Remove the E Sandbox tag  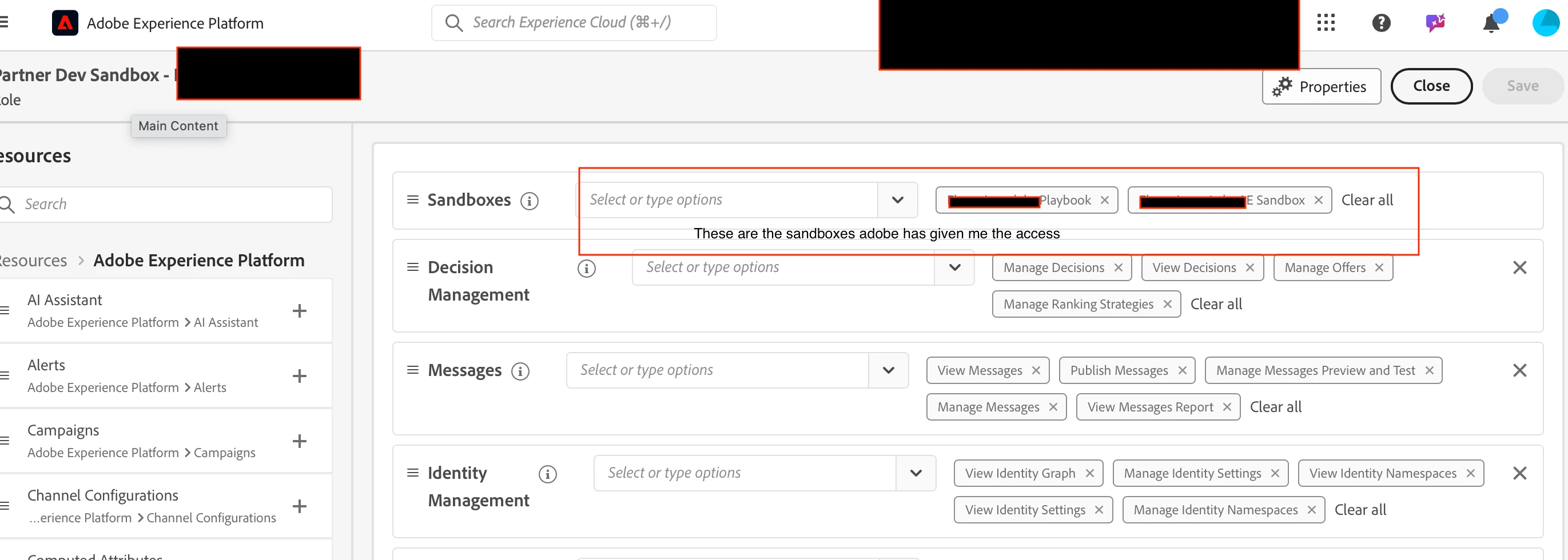coord(1318,200)
